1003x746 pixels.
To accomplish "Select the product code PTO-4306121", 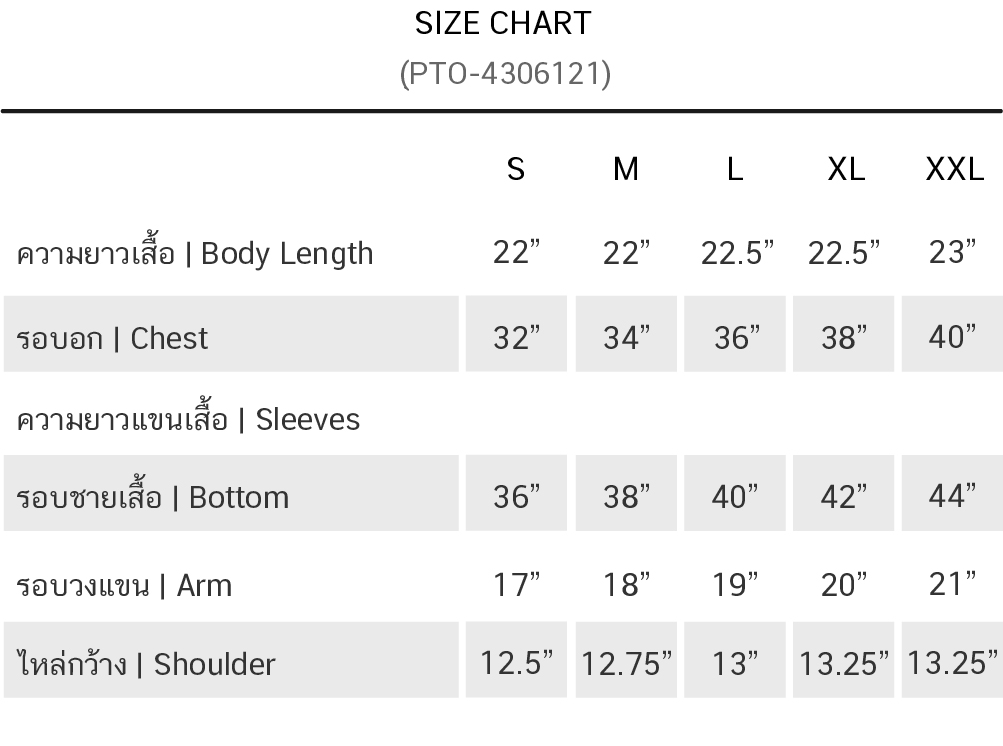I will (504, 74).
